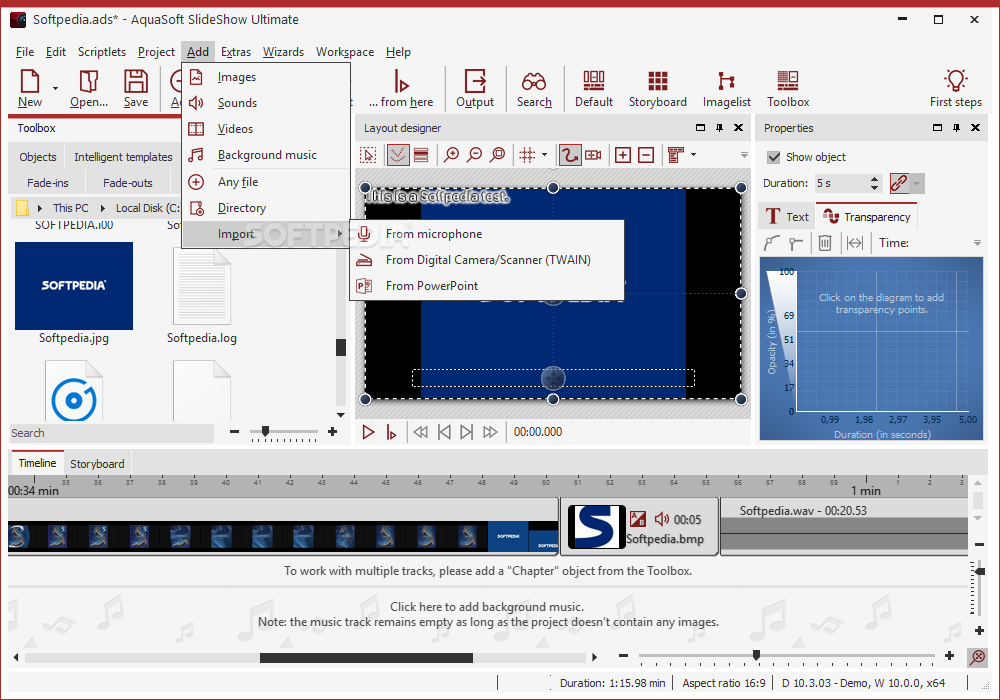Rewind the preview playback
The image size is (1000, 700).
(421, 432)
